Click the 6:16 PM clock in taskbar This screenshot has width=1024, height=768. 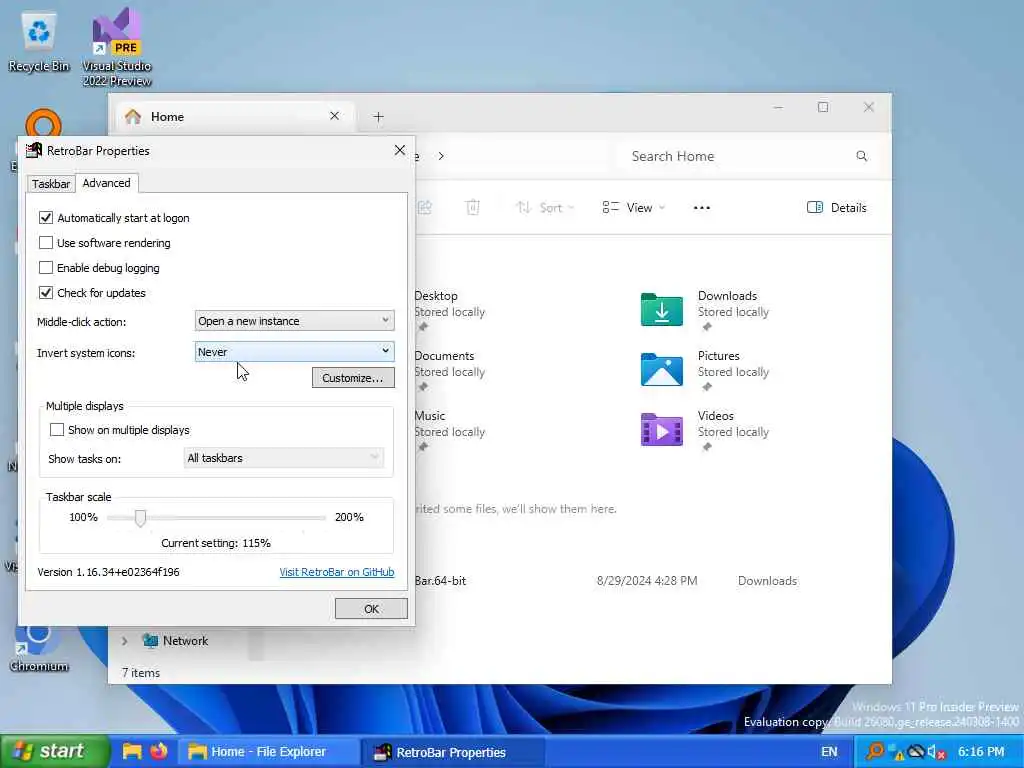pyautogui.click(x=981, y=752)
